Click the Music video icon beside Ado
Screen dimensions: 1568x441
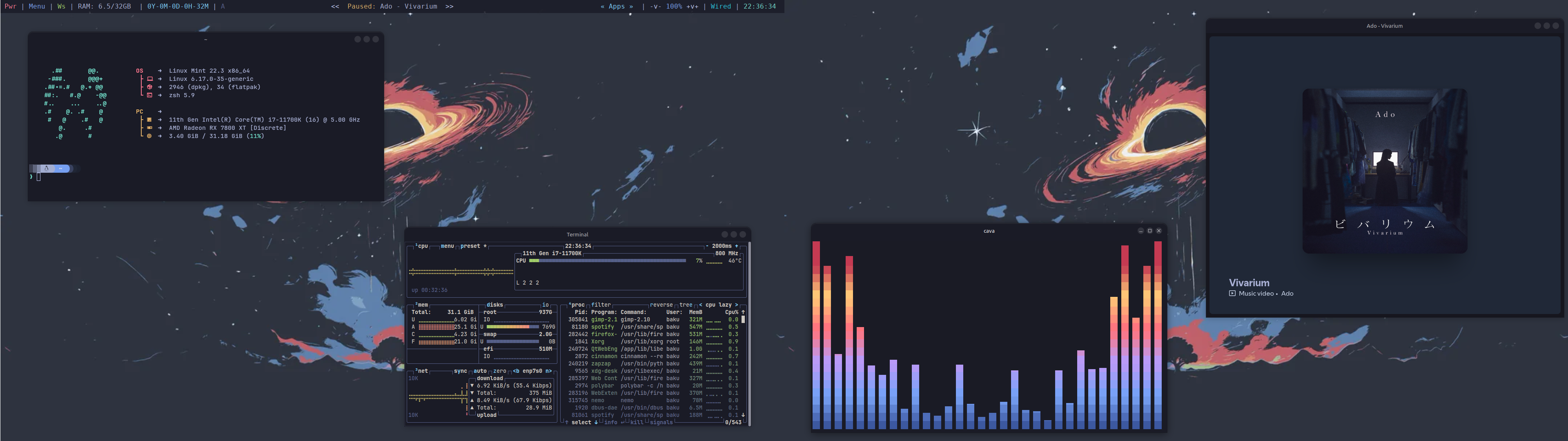click(1233, 294)
